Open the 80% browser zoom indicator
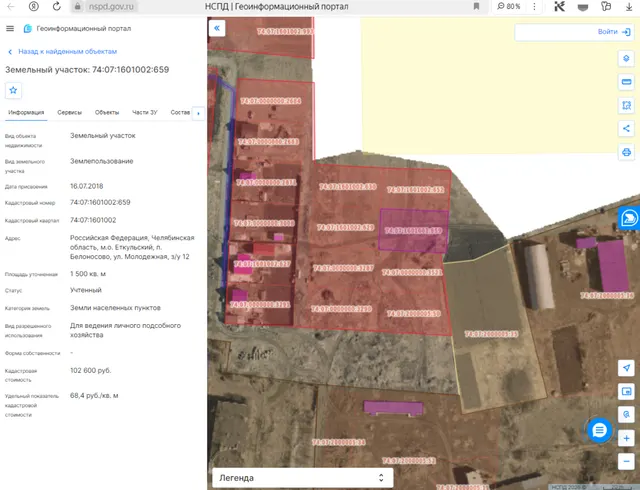 tap(509, 6)
